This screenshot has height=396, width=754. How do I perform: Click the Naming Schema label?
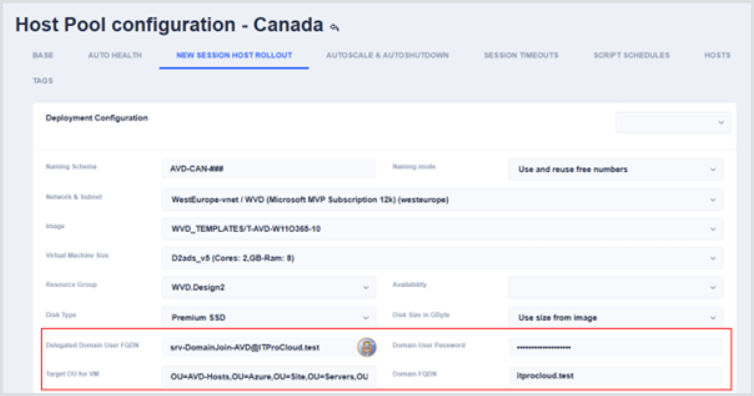click(71, 167)
